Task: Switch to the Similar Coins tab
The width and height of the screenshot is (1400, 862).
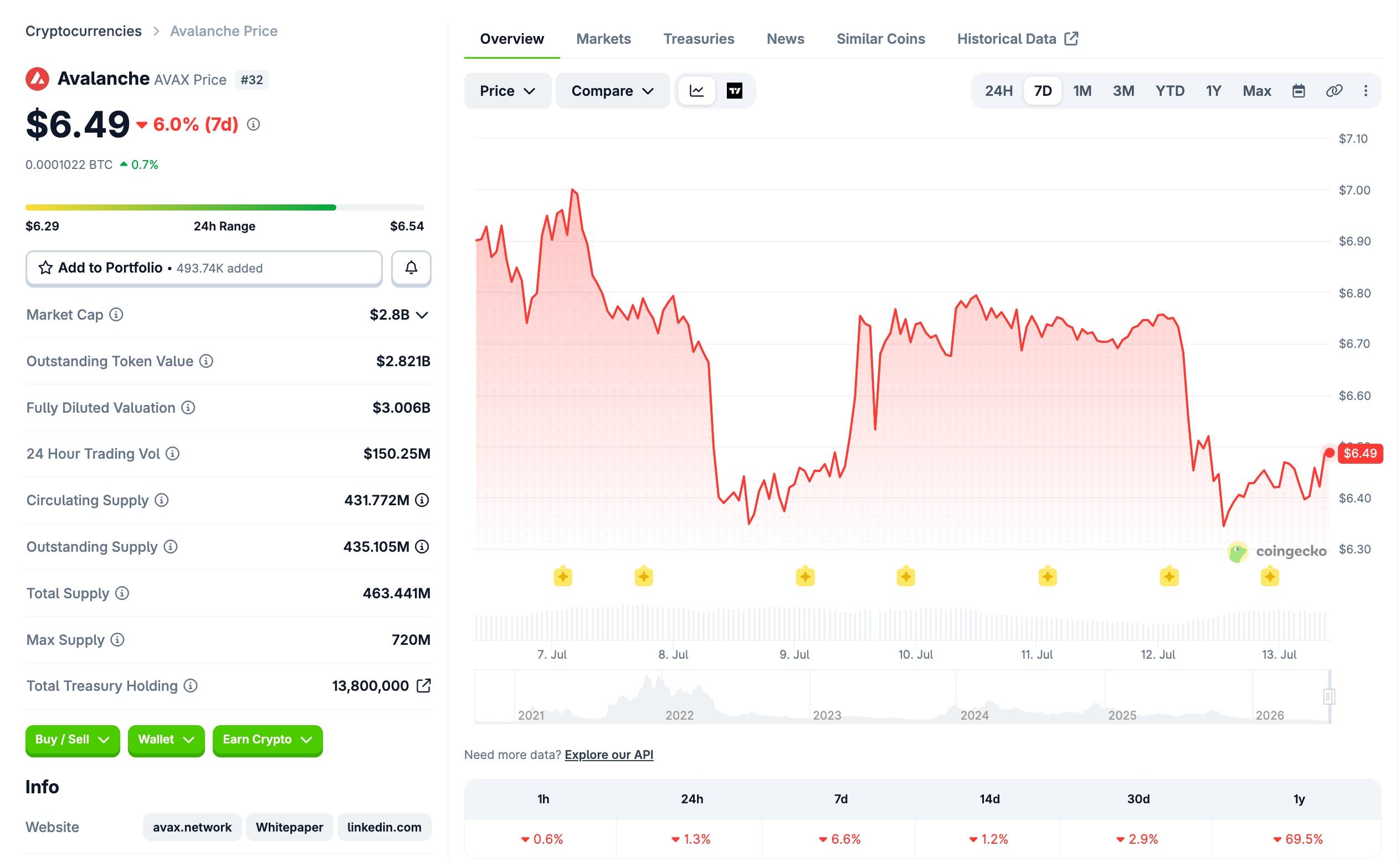Action: pyautogui.click(x=881, y=39)
